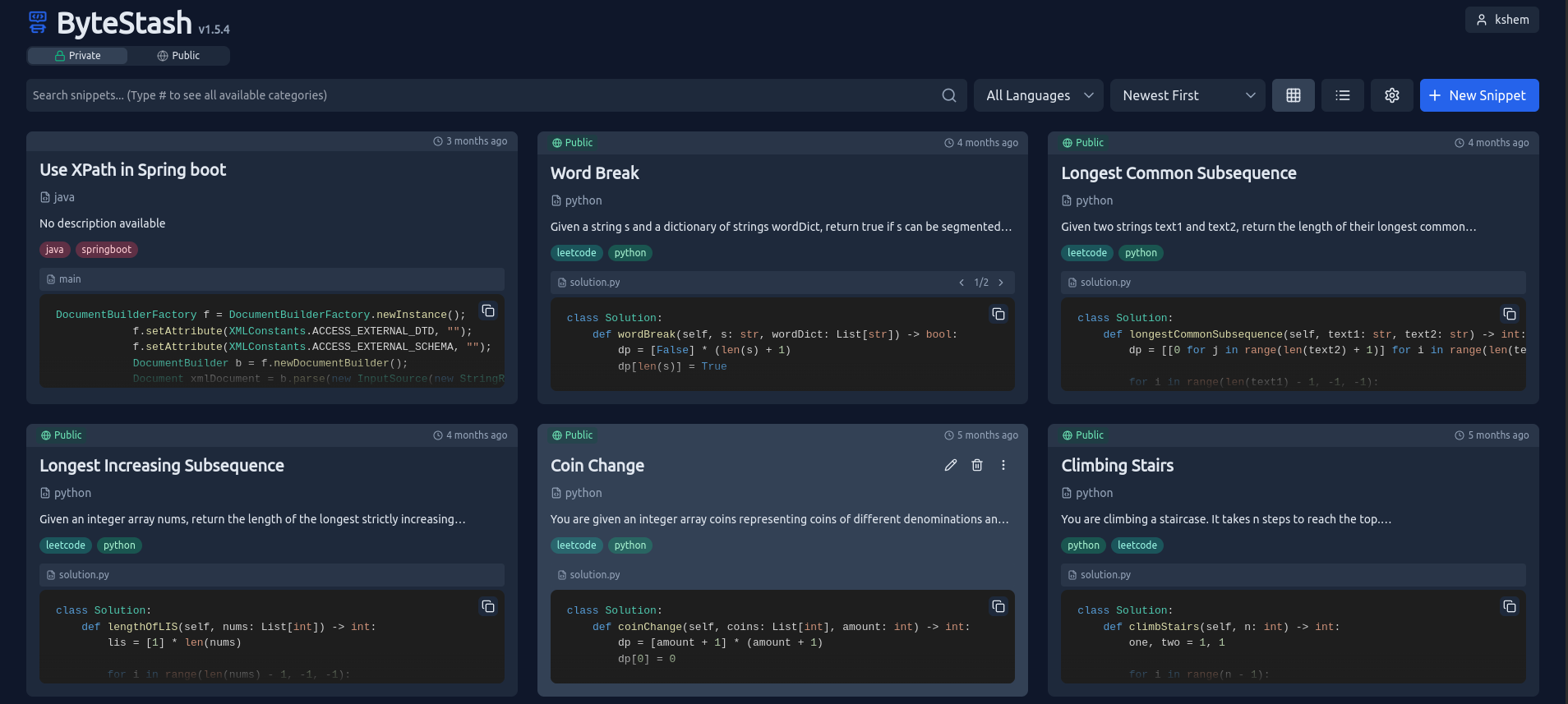Click the v1.5.4 version label
Image resolution: width=1568 pixels, height=704 pixels.
click(214, 30)
